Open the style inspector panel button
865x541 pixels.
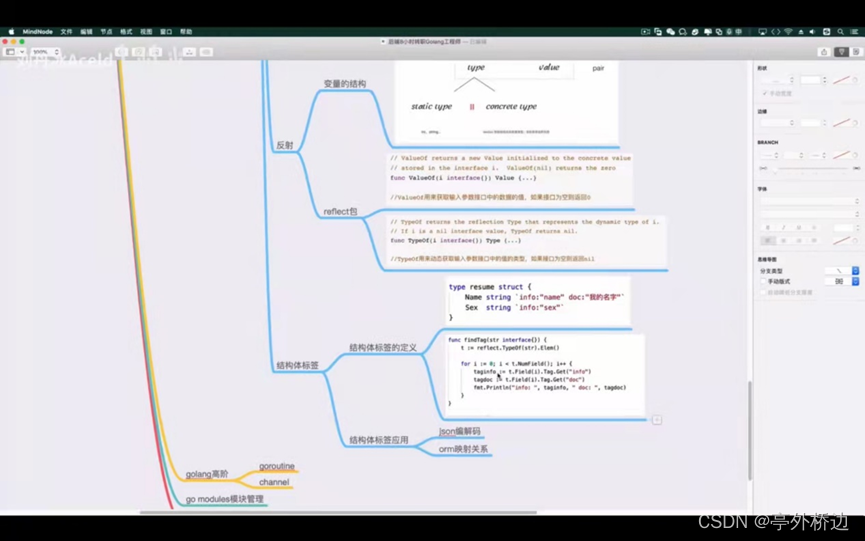tap(841, 52)
